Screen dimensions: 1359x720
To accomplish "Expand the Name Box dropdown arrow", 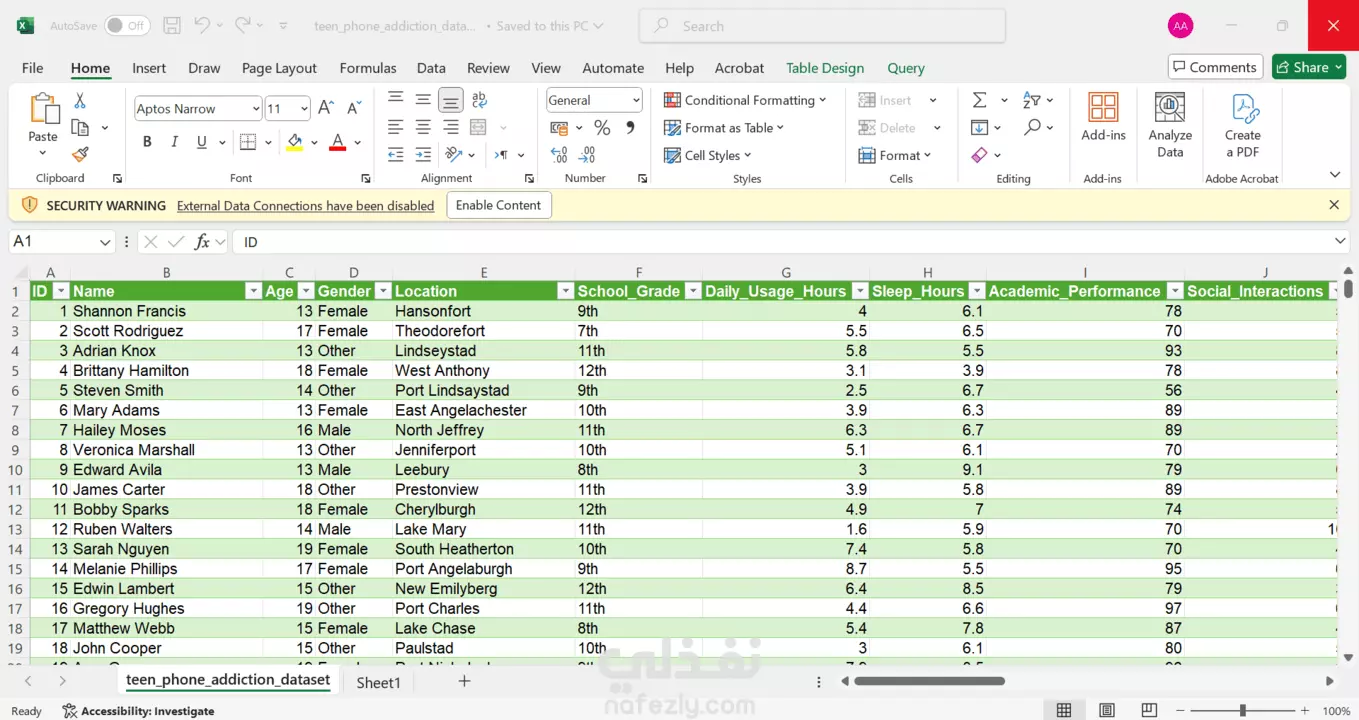I will 106,242.
